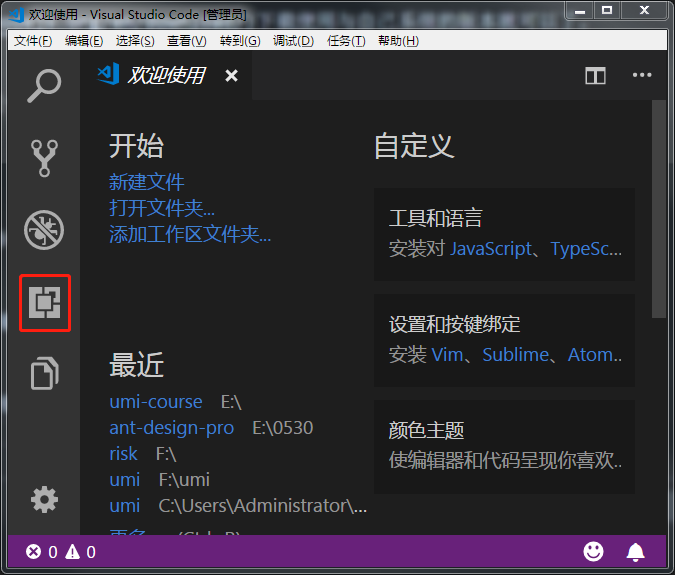The width and height of the screenshot is (675, 575).
Task: Click the errors count in status bar
Action: pos(41,552)
